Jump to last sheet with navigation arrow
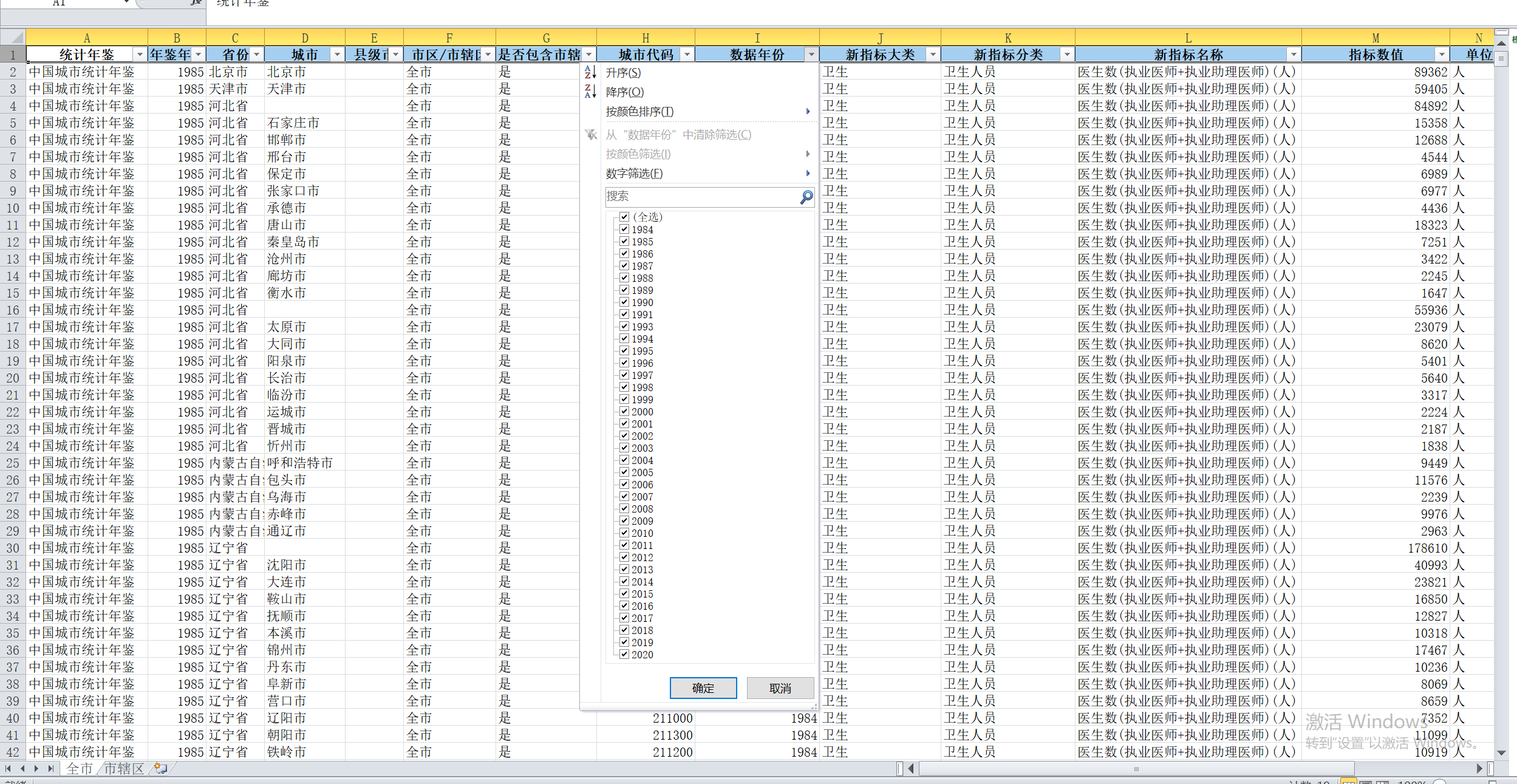Screen dimensions: 1517x784 coord(51,768)
